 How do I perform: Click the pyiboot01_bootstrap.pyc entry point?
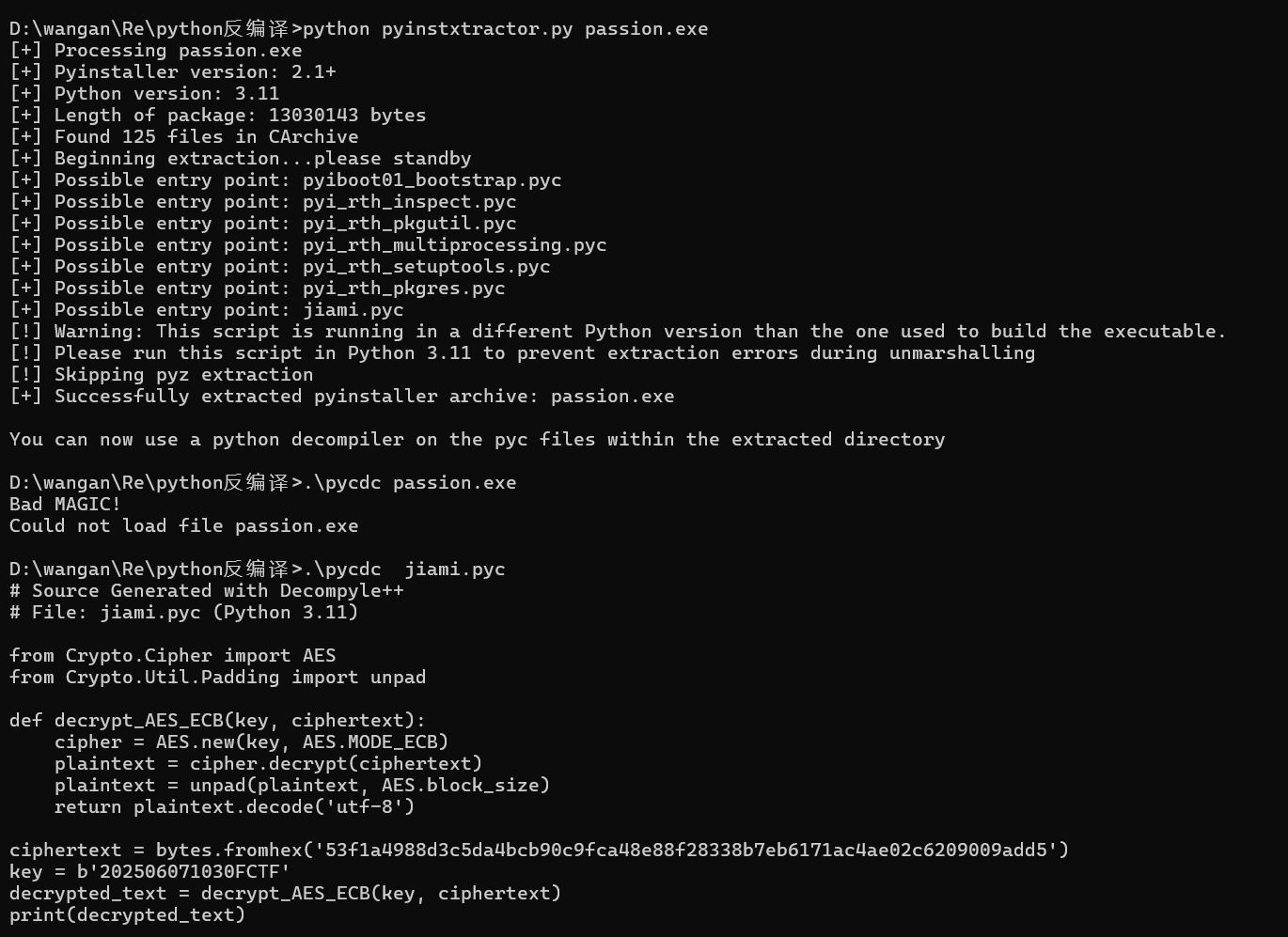432,180
